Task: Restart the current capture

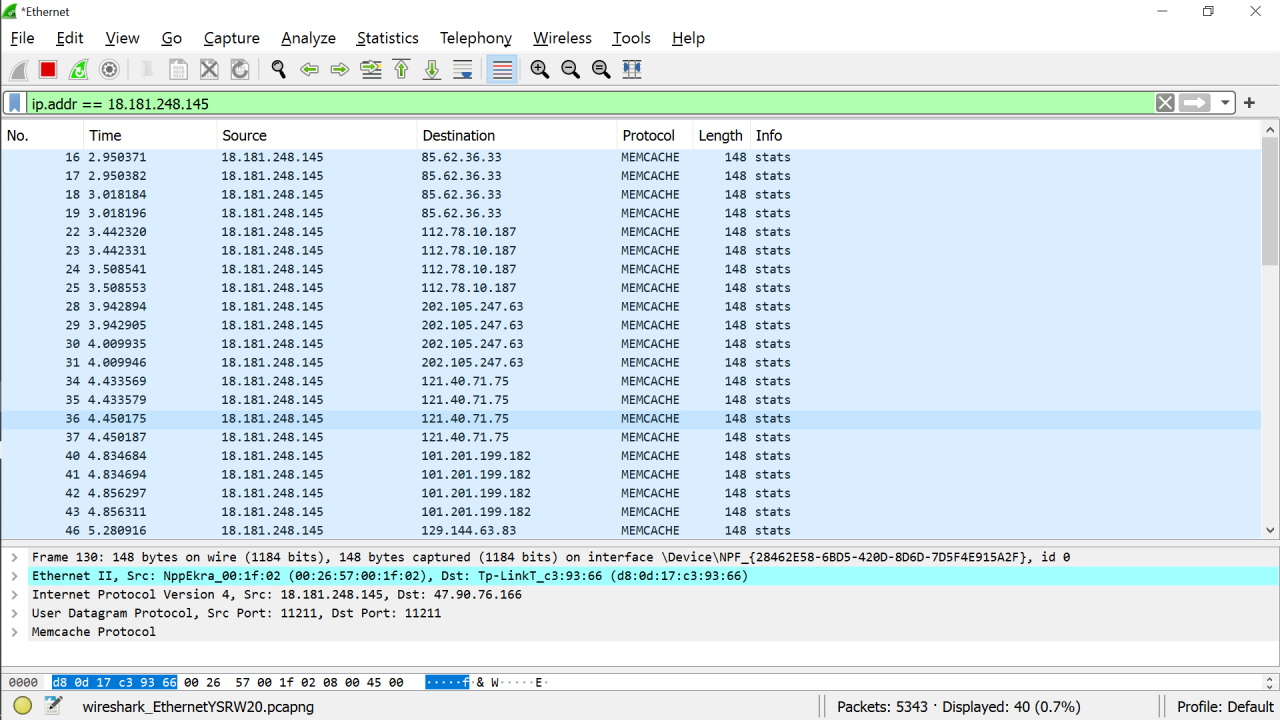Action: [x=79, y=70]
